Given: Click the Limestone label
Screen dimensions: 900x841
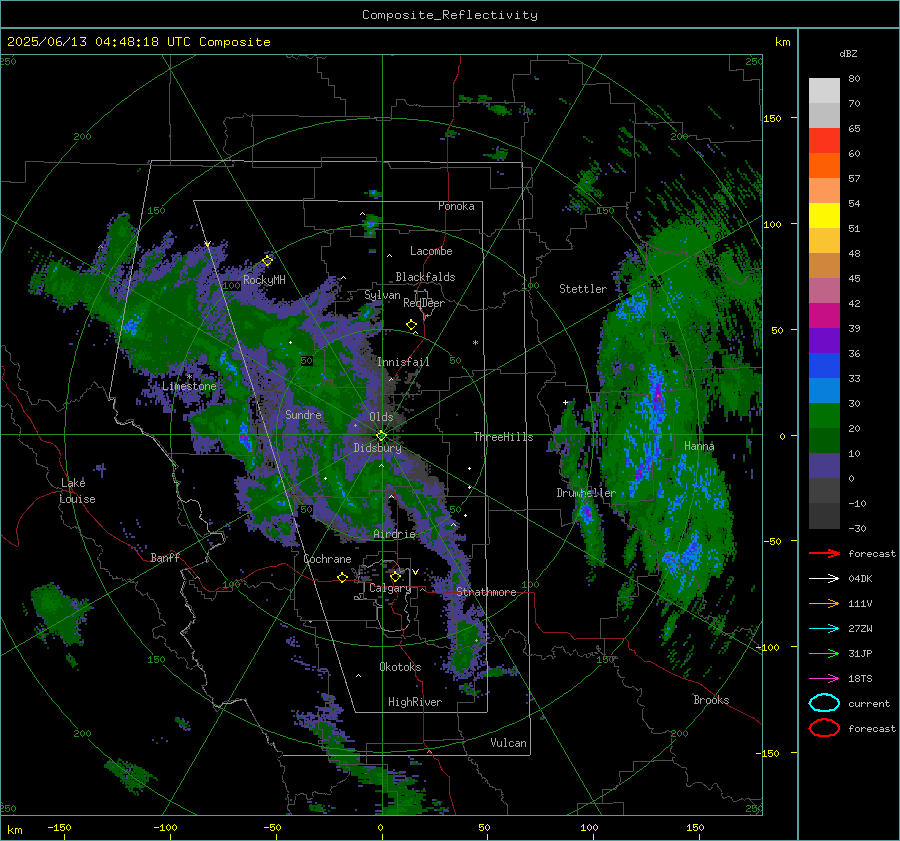Looking at the screenshot, I should [189, 386].
